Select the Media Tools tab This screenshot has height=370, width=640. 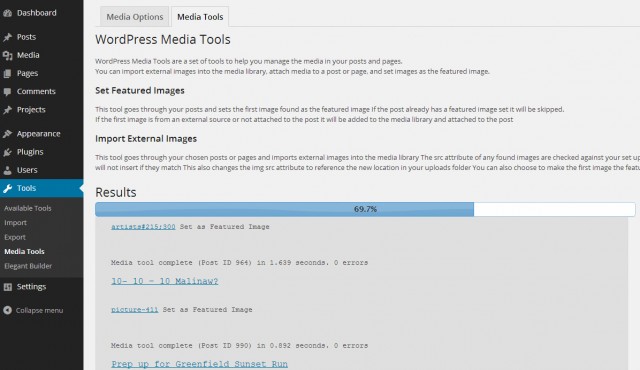pos(200,17)
